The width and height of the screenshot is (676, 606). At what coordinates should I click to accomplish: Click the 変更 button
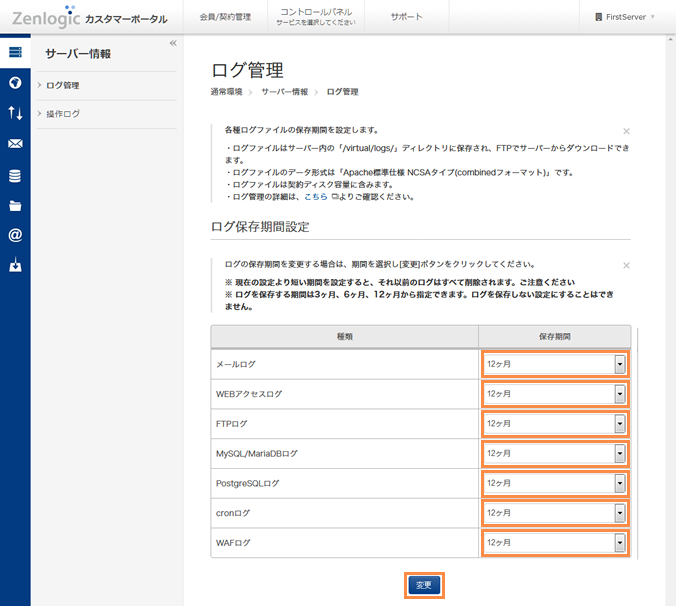coord(424,585)
